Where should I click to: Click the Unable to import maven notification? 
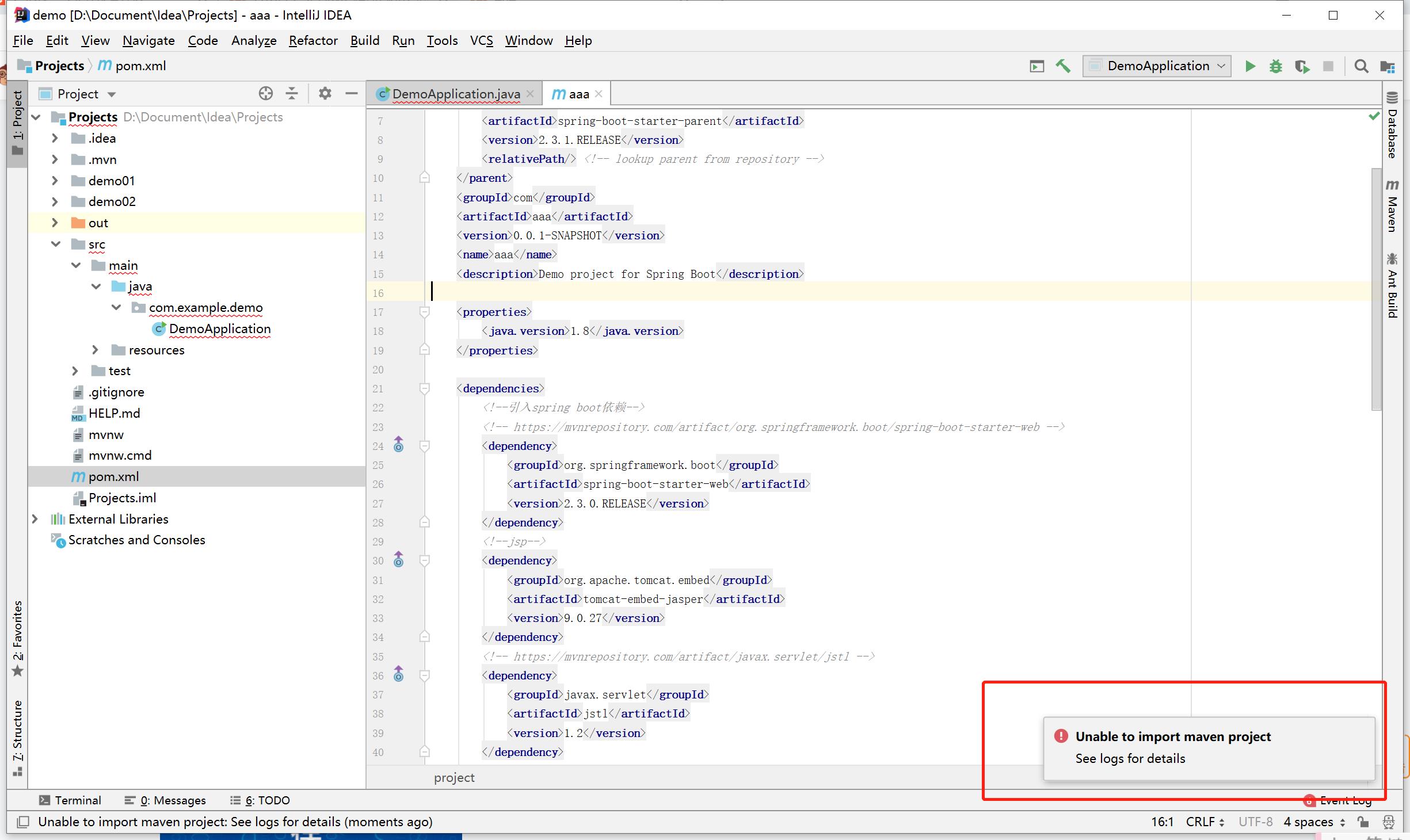click(x=1209, y=748)
